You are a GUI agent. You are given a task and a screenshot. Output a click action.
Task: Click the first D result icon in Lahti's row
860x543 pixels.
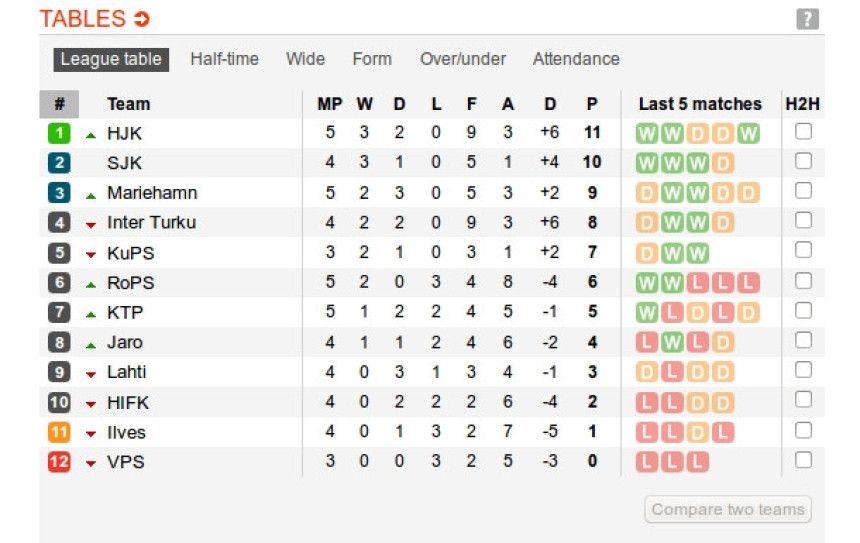click(647, 373)
